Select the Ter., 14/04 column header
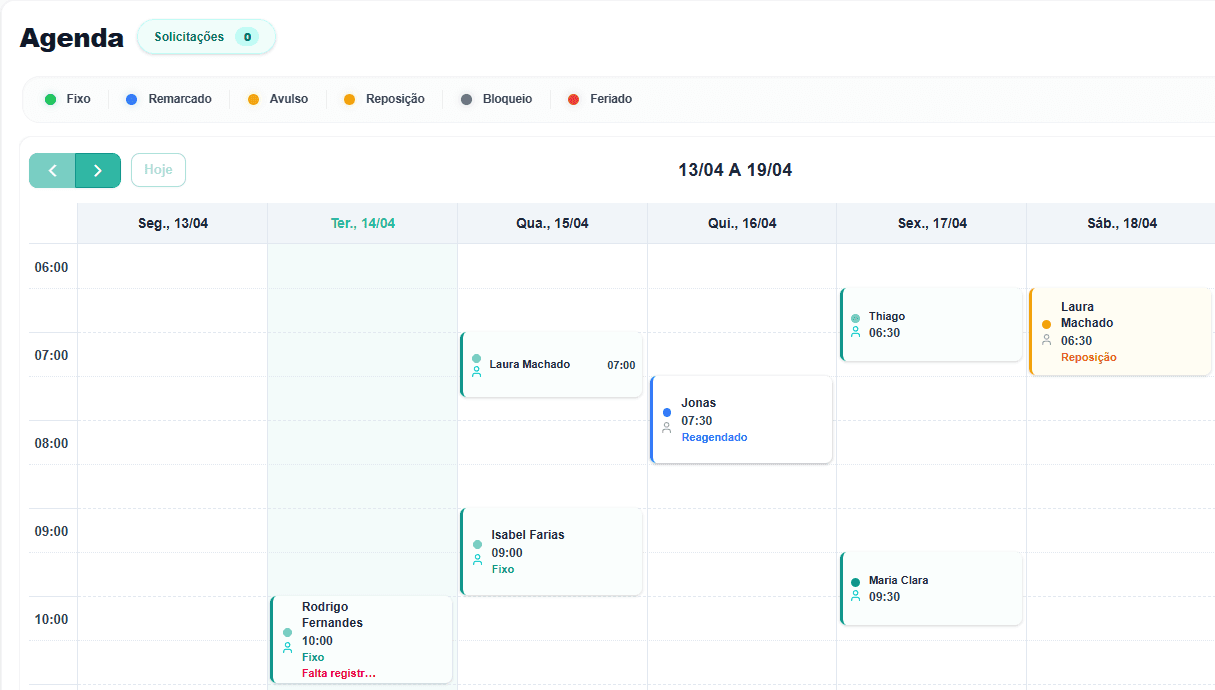This screenshot has width=1215, height=690. [362, 223]
